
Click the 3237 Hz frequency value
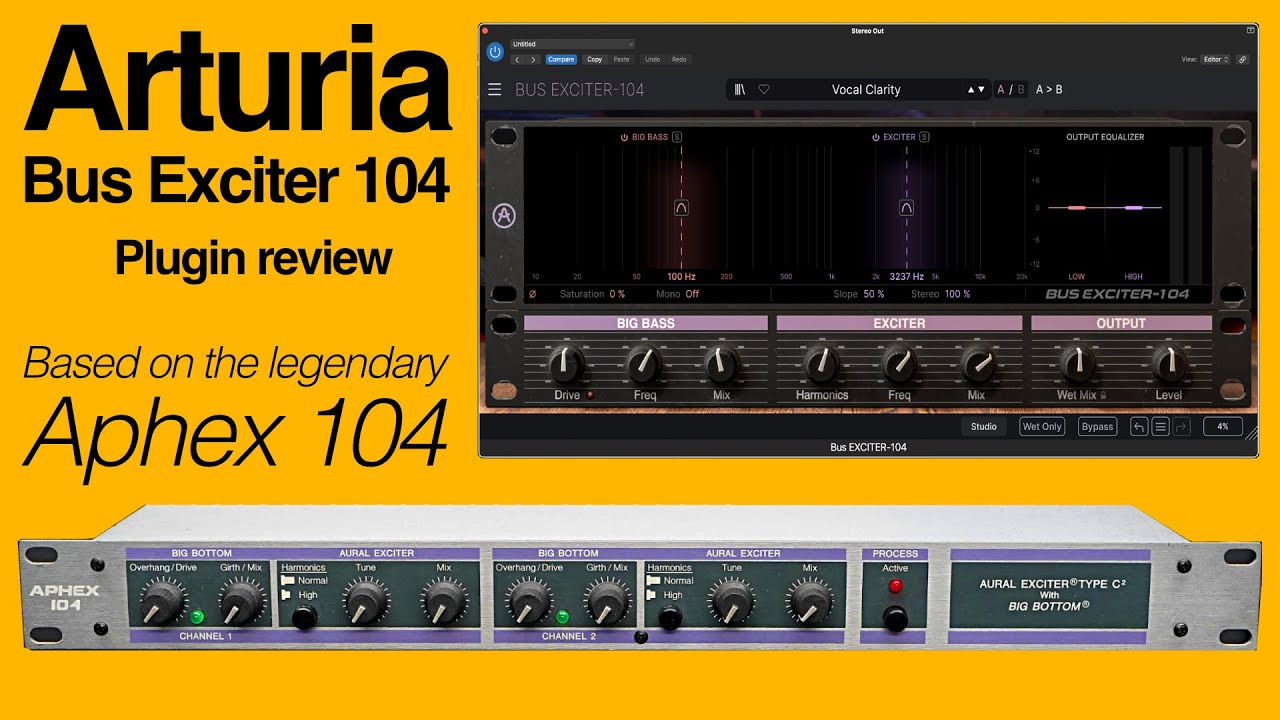[x=907, y=276]
